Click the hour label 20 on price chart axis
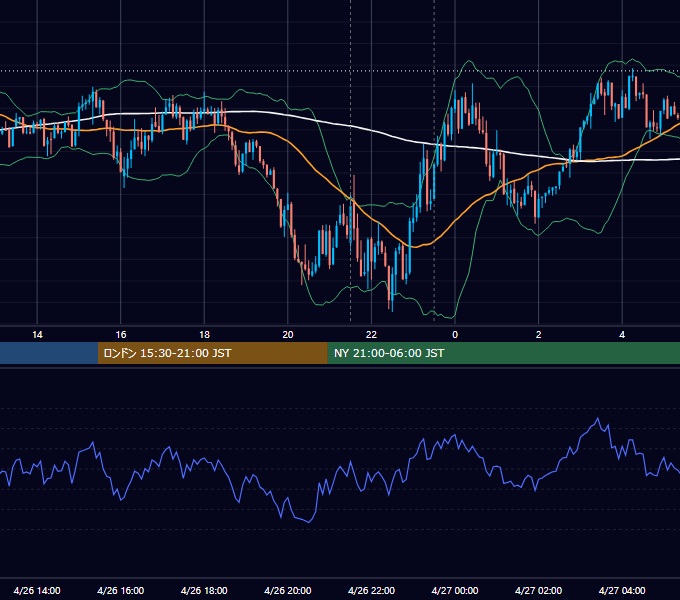Viewport: 680px width, 600px height. pos(288,335)
